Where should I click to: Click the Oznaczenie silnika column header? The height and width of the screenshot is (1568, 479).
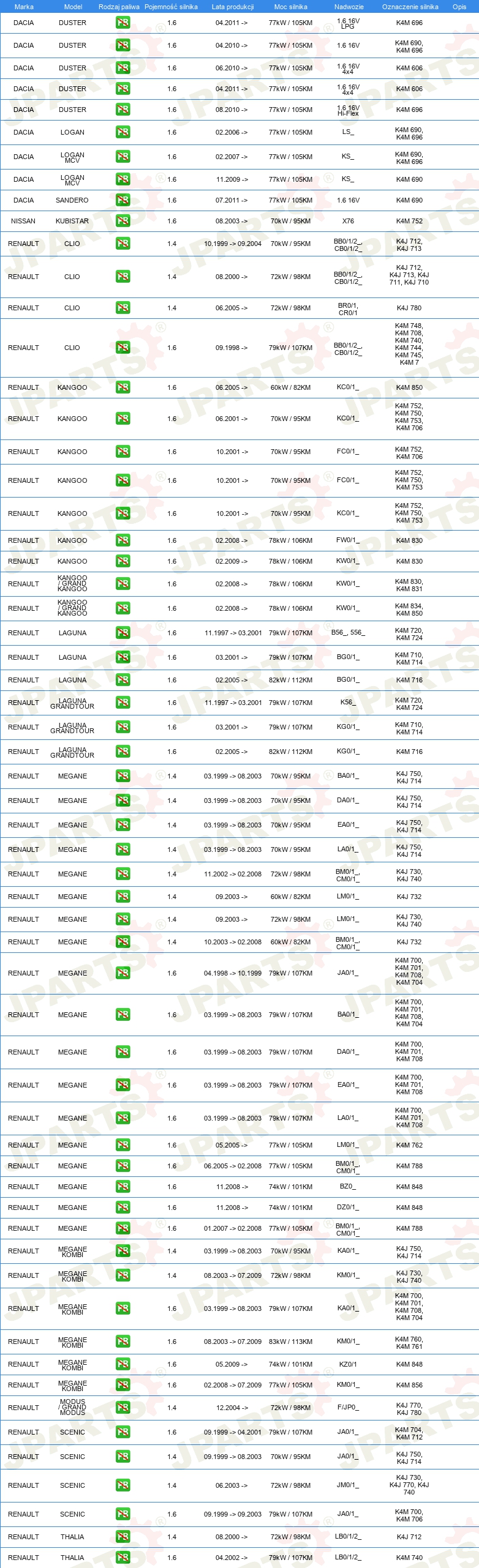point(410,7)
